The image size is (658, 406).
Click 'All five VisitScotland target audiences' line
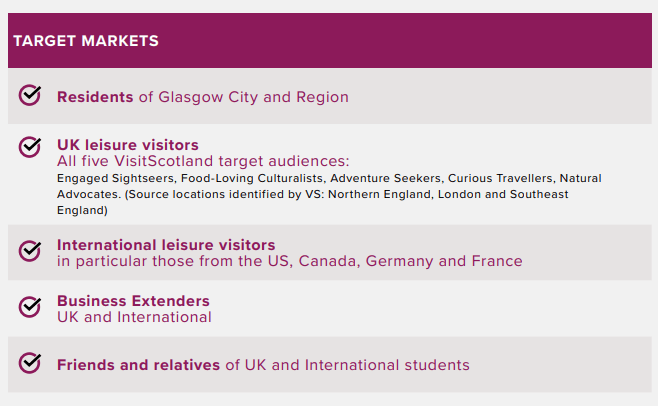203,161
